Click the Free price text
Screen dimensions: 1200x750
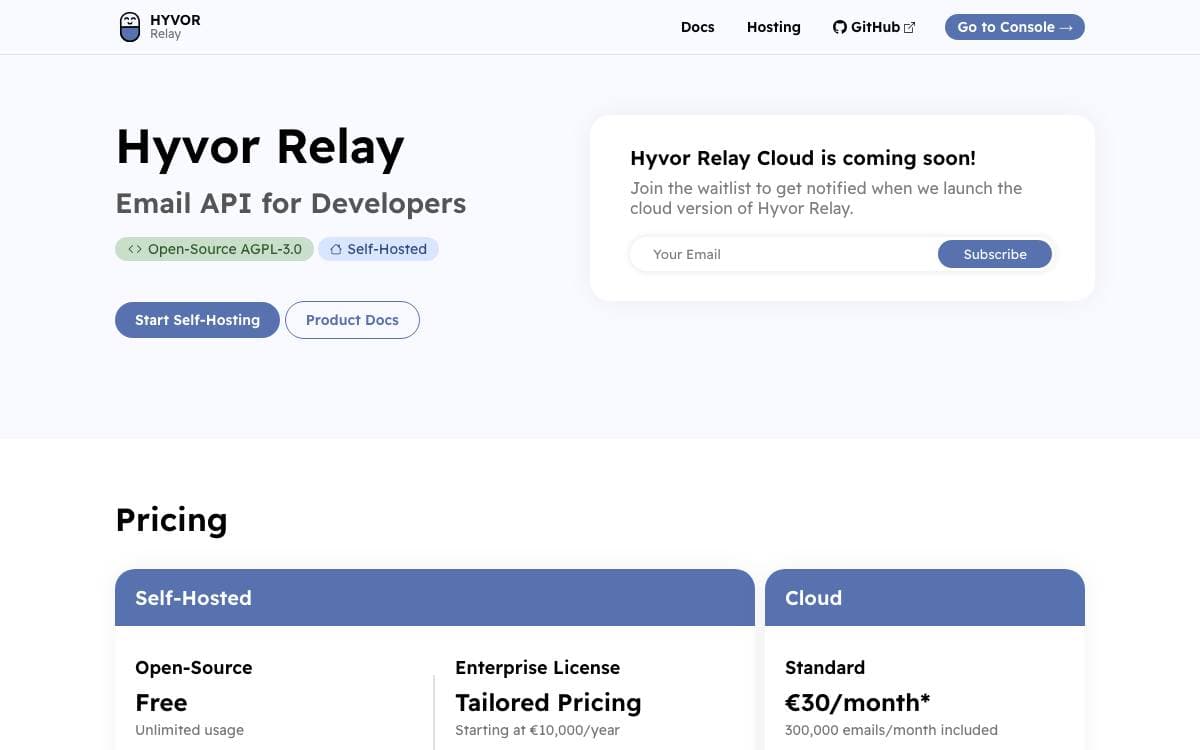[x=161, y=703]
